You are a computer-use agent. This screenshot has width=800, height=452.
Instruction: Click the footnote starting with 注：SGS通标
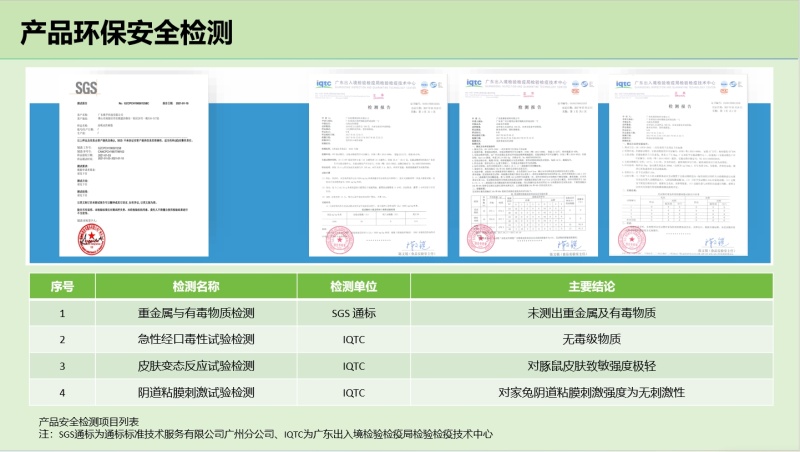[x=266, y=434]
